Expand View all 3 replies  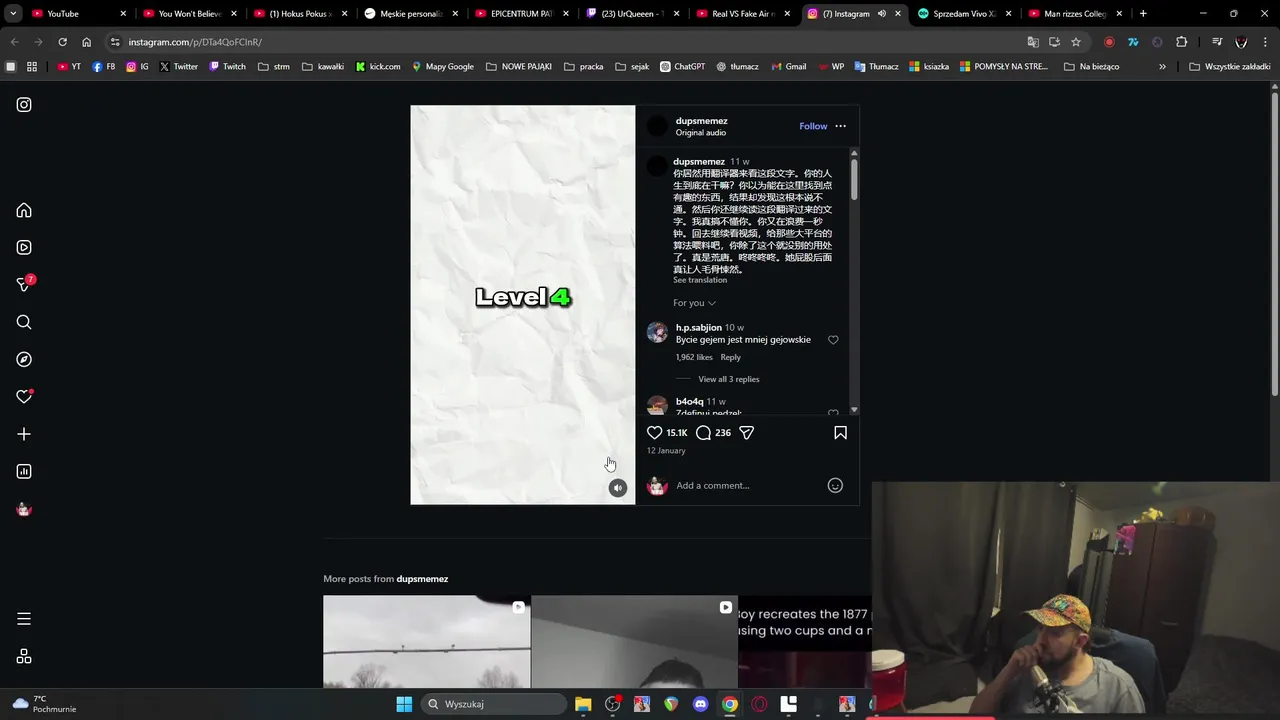729,379
